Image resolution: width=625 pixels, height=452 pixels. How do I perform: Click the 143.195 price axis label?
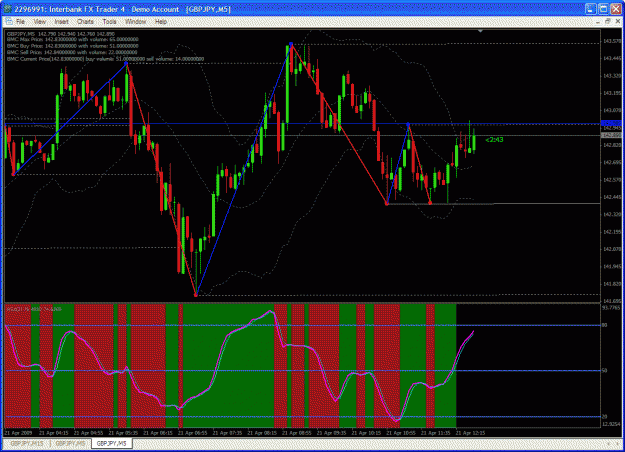tap(612, 93)
